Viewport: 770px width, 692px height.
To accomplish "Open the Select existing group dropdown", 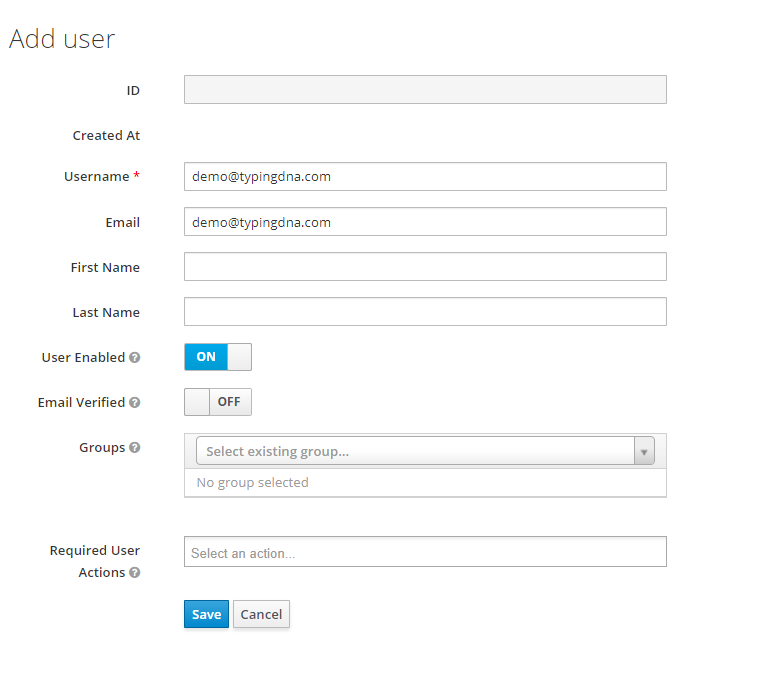I will [x=425, y=451].
